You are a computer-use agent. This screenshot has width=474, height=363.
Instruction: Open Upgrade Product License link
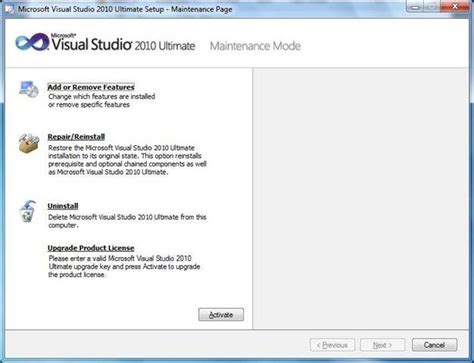91,248
